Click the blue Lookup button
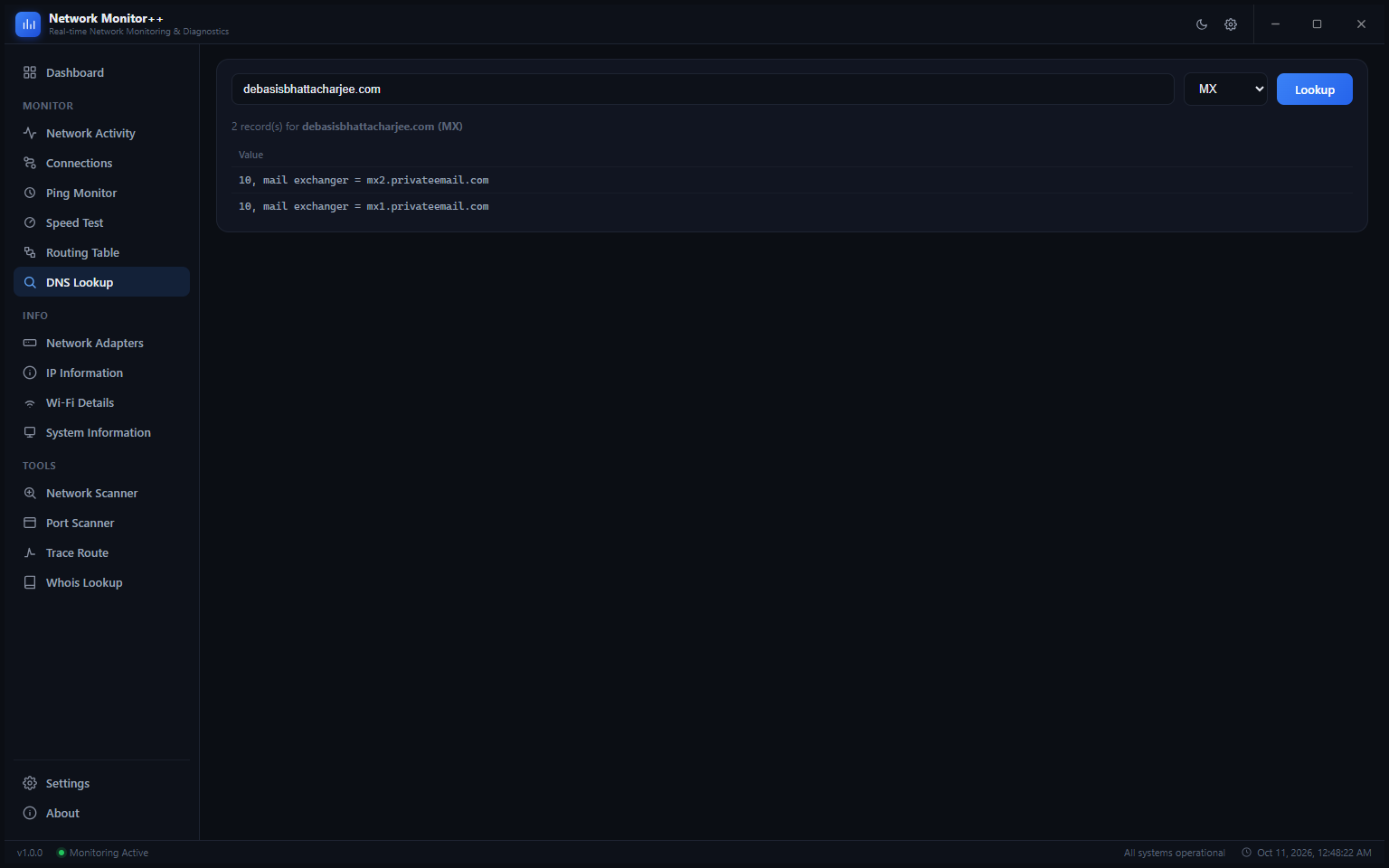This screenshot has width=1389, height=868. click(x=1314, y=89)
